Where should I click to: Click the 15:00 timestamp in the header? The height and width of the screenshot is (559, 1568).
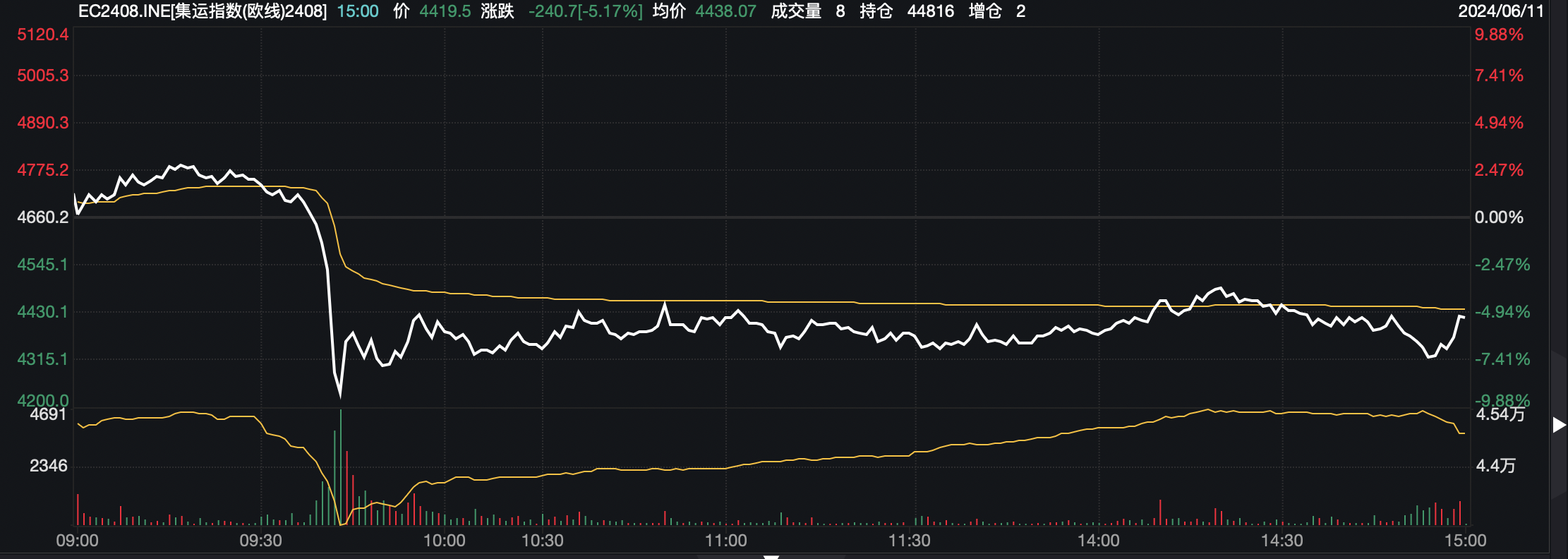coord(358,11)
